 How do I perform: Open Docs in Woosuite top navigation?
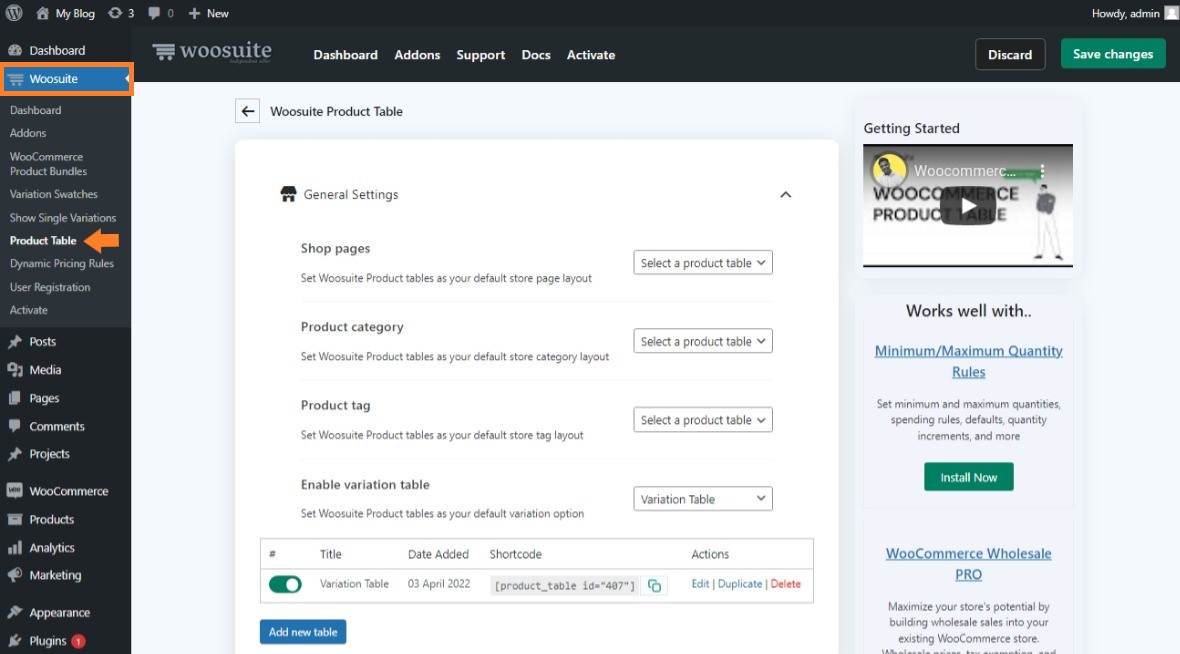(536, 55)
